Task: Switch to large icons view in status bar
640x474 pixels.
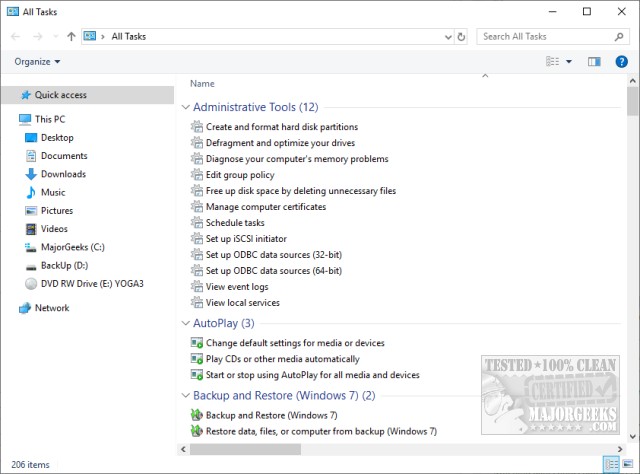Action: pos(628,465)
